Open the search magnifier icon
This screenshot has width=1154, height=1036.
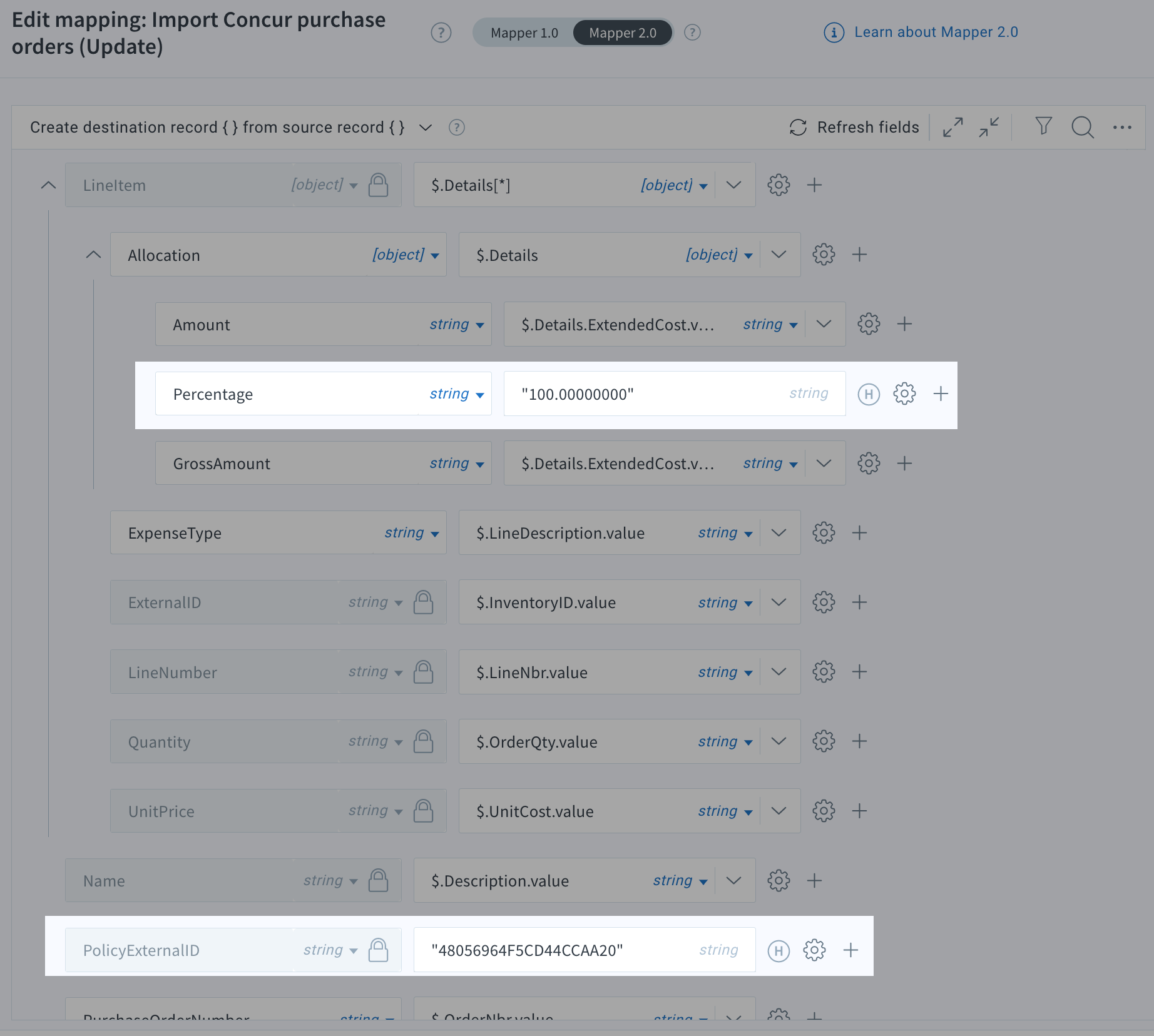click(1082, 127)
